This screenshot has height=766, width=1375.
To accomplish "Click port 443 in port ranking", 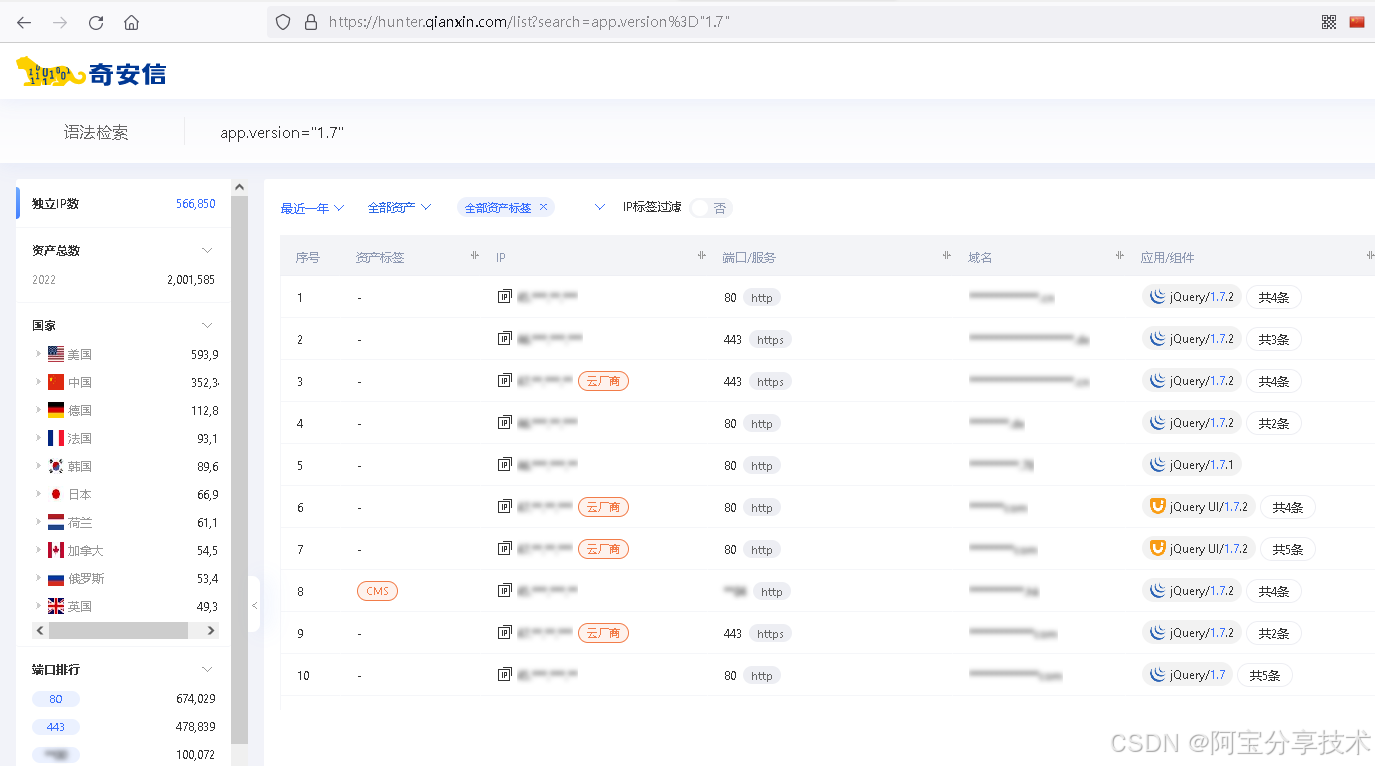I will pos(56,727).
